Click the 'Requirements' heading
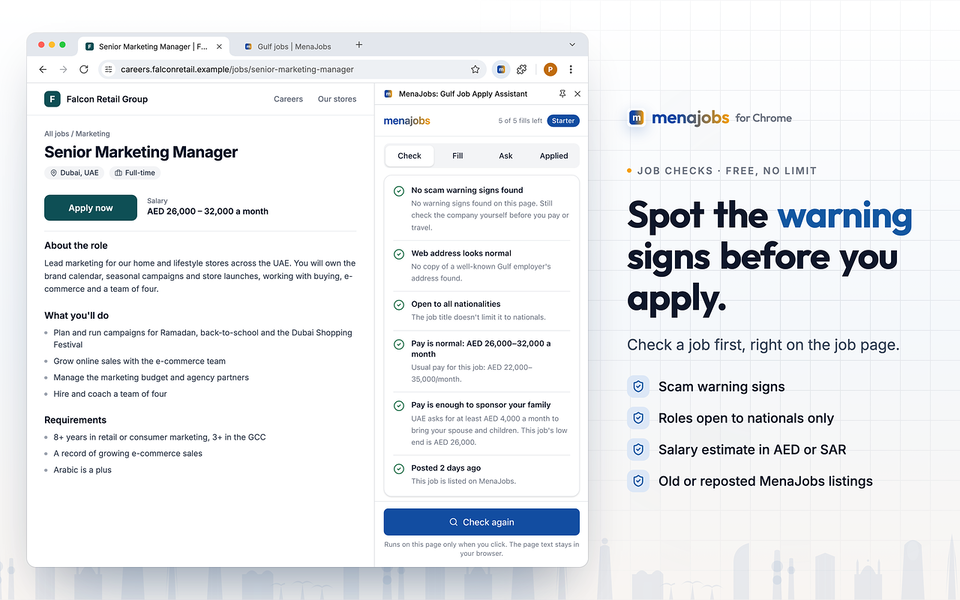 tap(75, 420)
